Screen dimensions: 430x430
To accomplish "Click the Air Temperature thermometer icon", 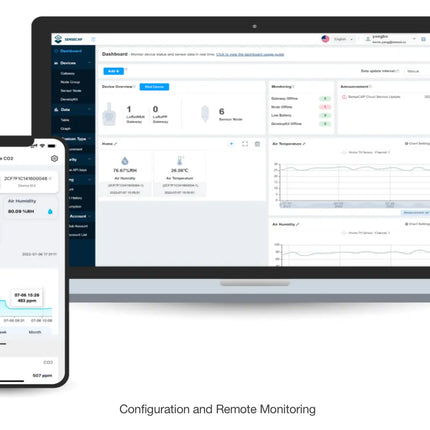I will click(180, 161).
